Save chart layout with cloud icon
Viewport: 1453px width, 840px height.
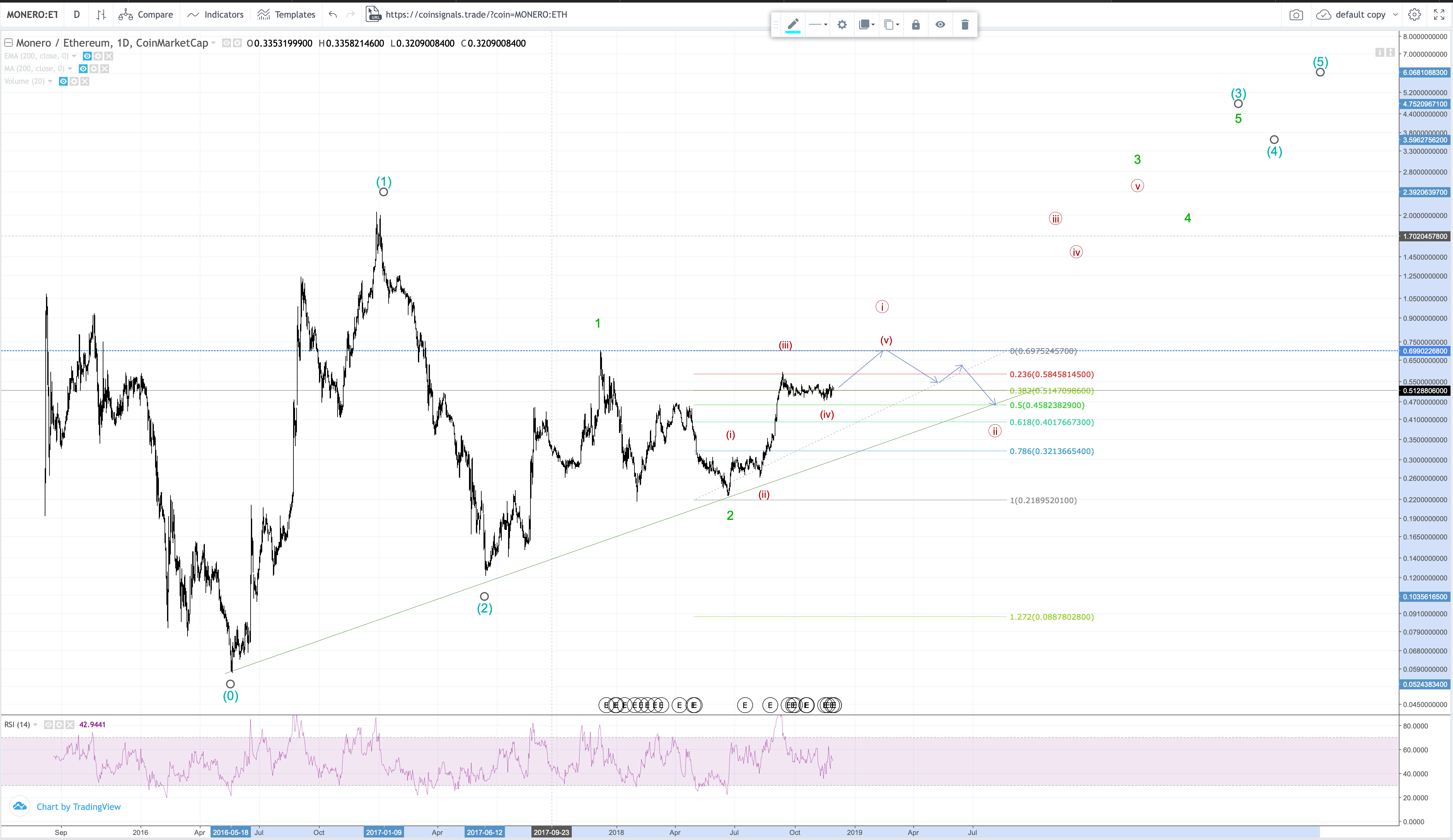coord(1323,14)
